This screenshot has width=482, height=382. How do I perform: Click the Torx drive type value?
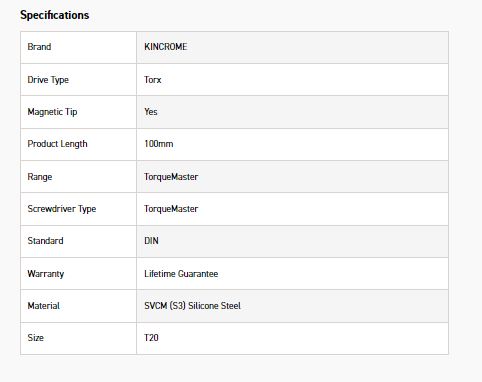153,80
